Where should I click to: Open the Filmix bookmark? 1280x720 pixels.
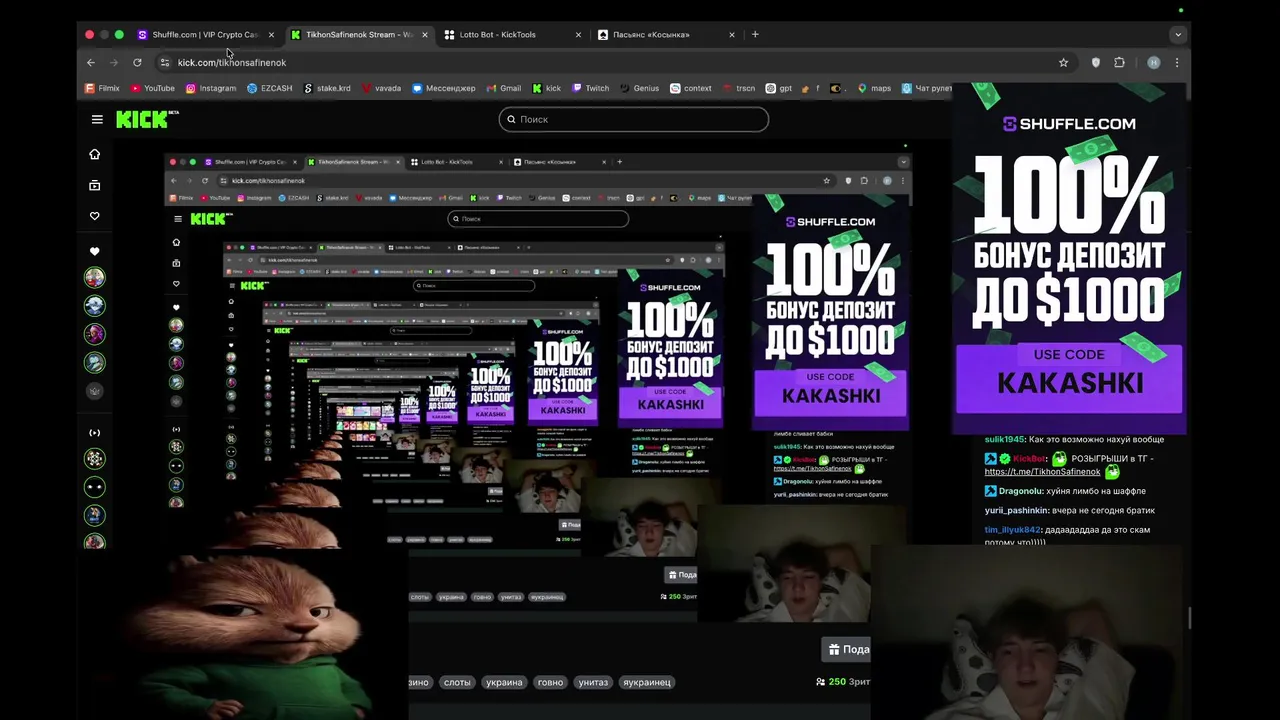point(102,88)
